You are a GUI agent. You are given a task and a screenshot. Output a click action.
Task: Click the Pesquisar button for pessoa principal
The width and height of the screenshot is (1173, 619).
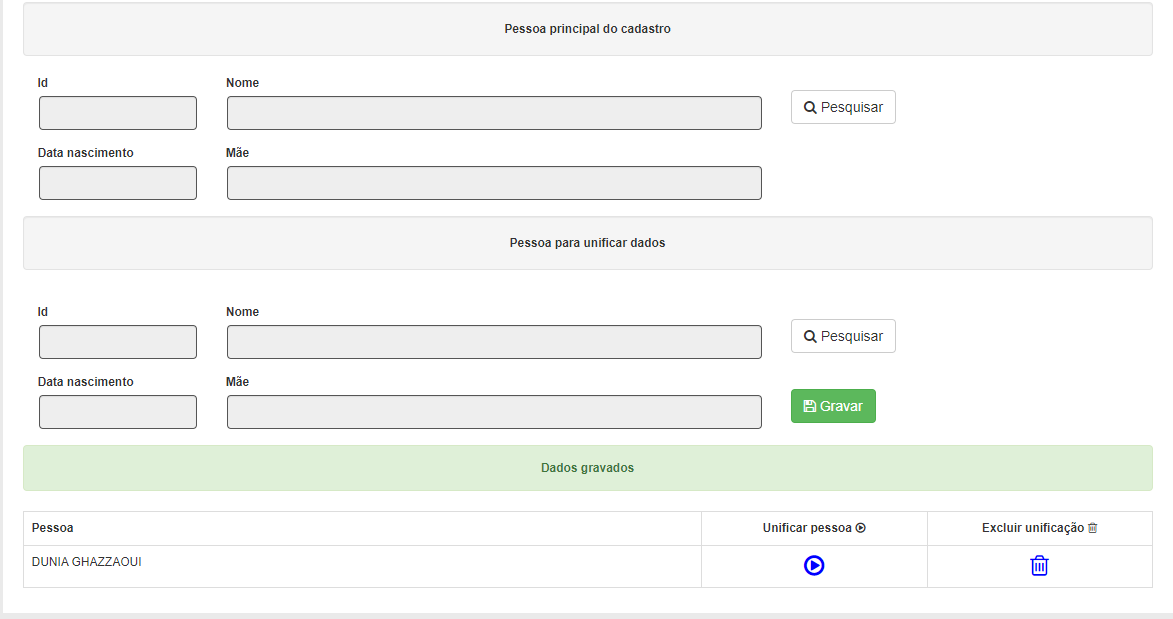(x=843, y=107)
